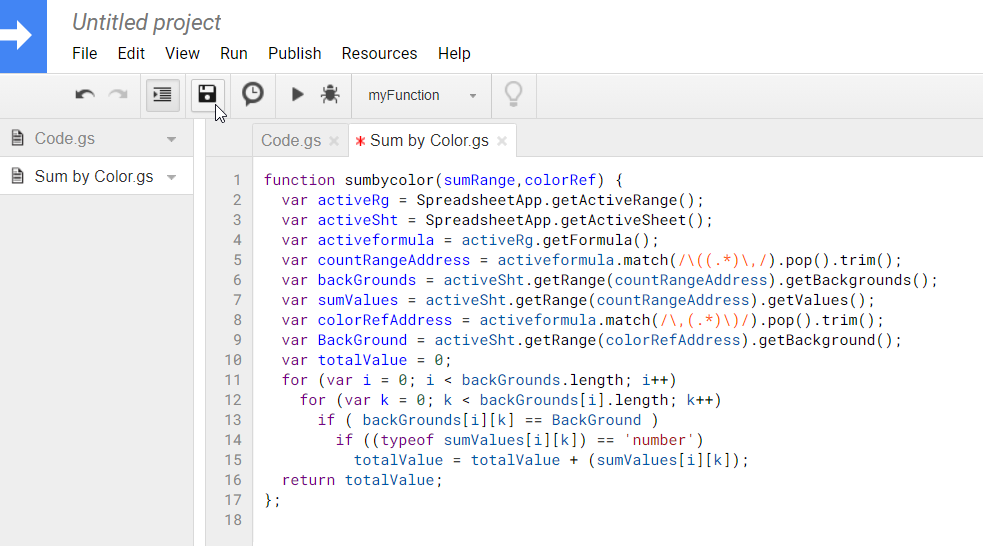This screenshot has width=983, height=546.
Task: Open the current project's triggers clock icon
Action: click(x=253, y=94)
